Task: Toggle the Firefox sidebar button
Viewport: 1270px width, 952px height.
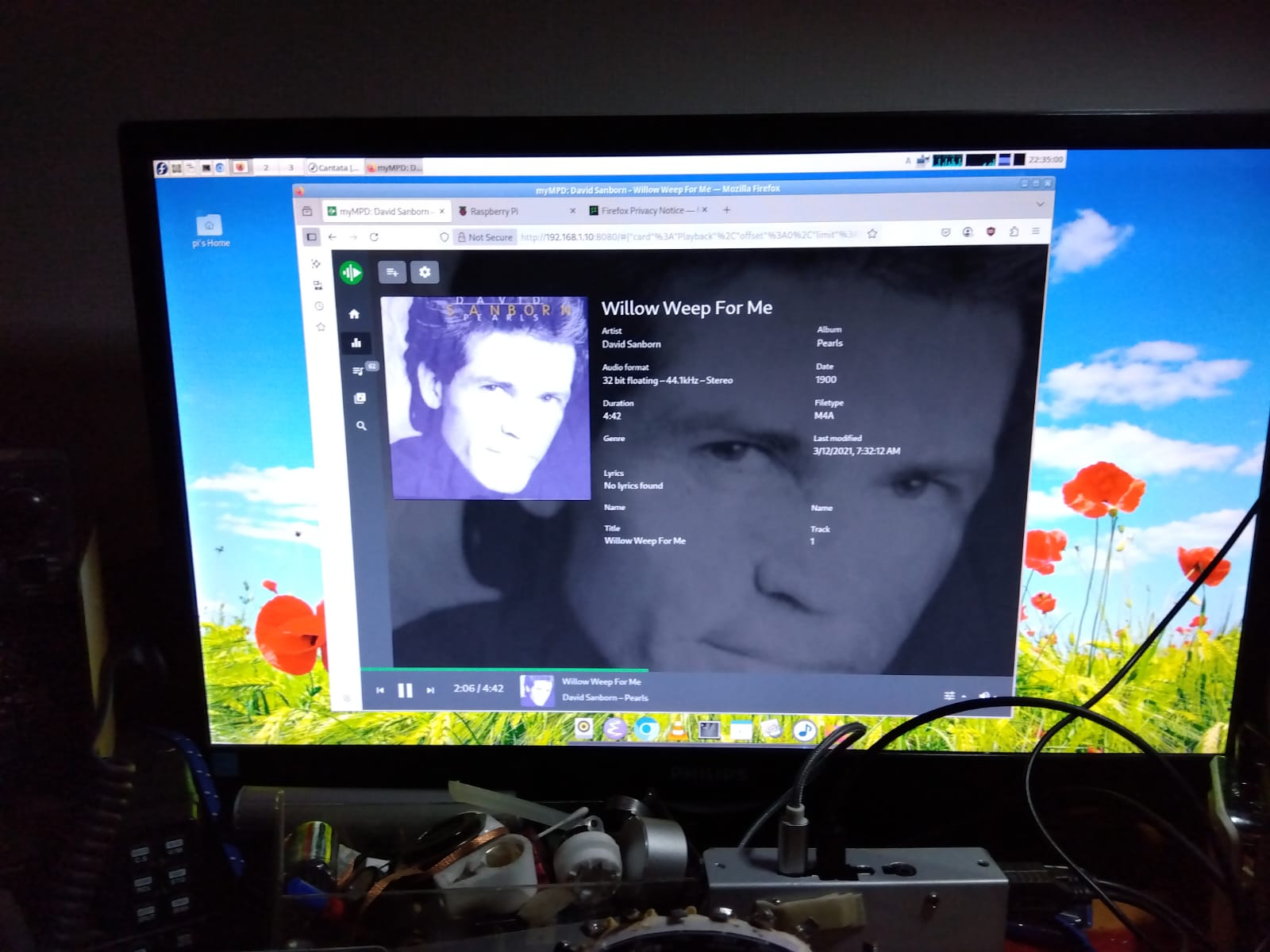Action: point(312,236)
